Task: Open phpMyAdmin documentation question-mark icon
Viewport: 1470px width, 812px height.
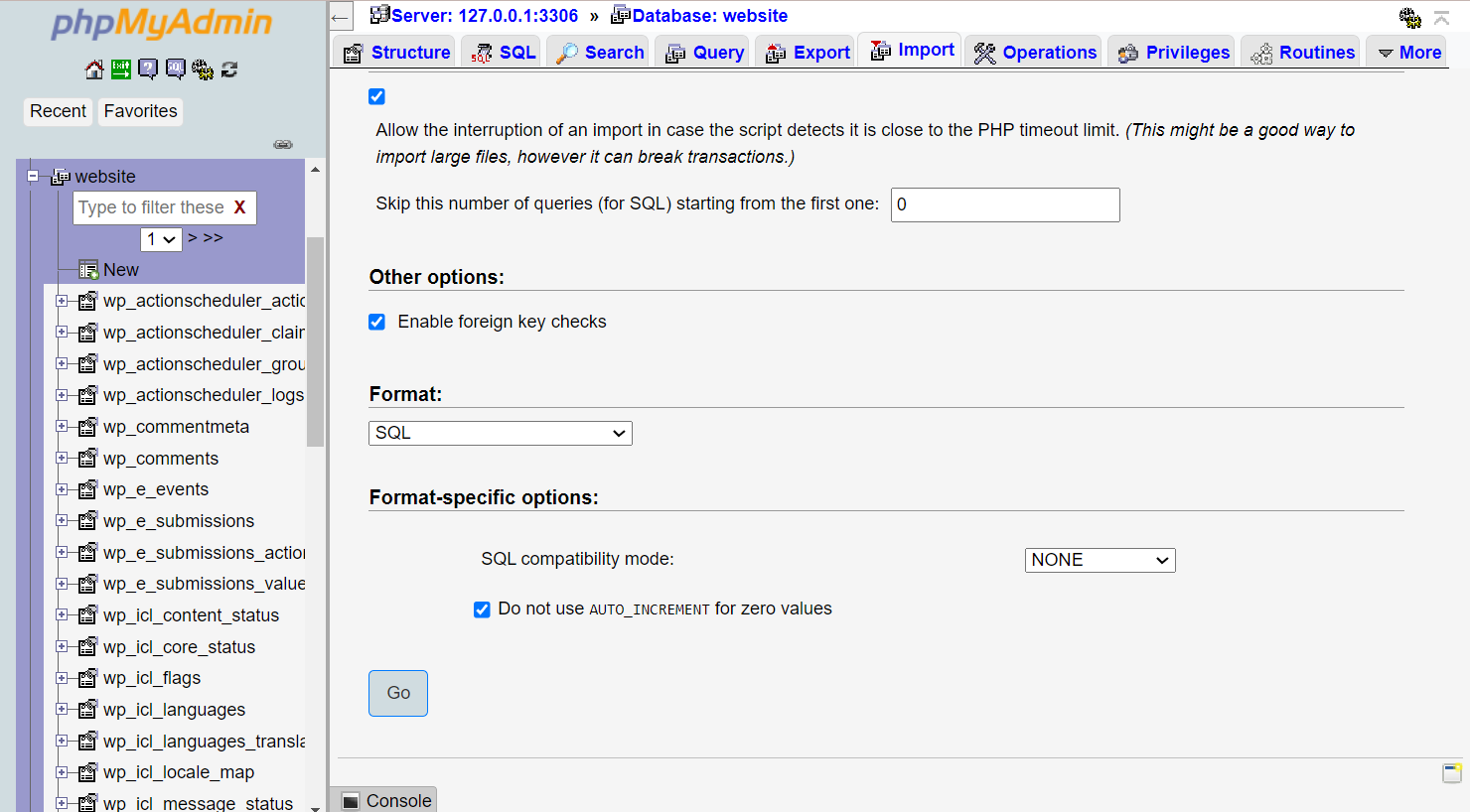Action: (148, 69)
